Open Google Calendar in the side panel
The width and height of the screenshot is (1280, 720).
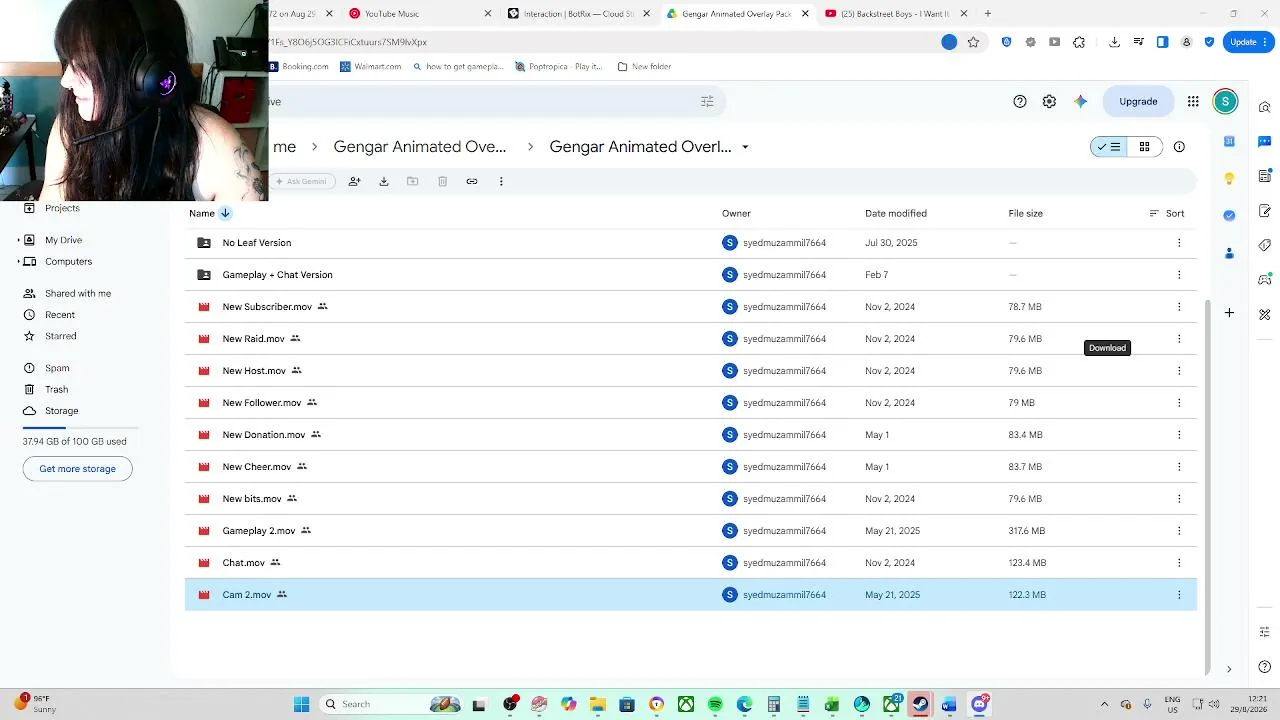pyautogui.click(x=1229, y=141)
